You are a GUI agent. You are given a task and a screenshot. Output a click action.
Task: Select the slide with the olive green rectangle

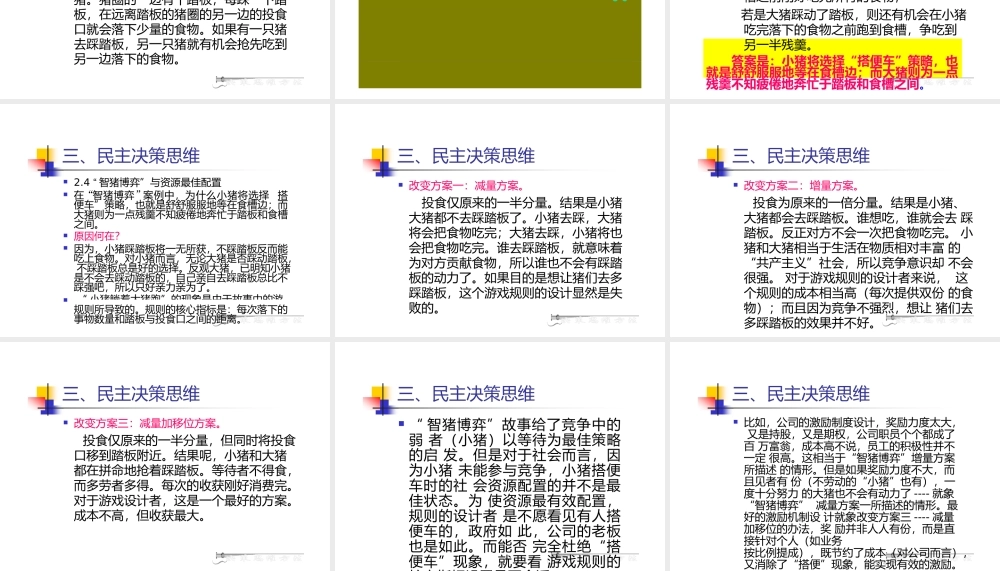click(x=500, y=49)
